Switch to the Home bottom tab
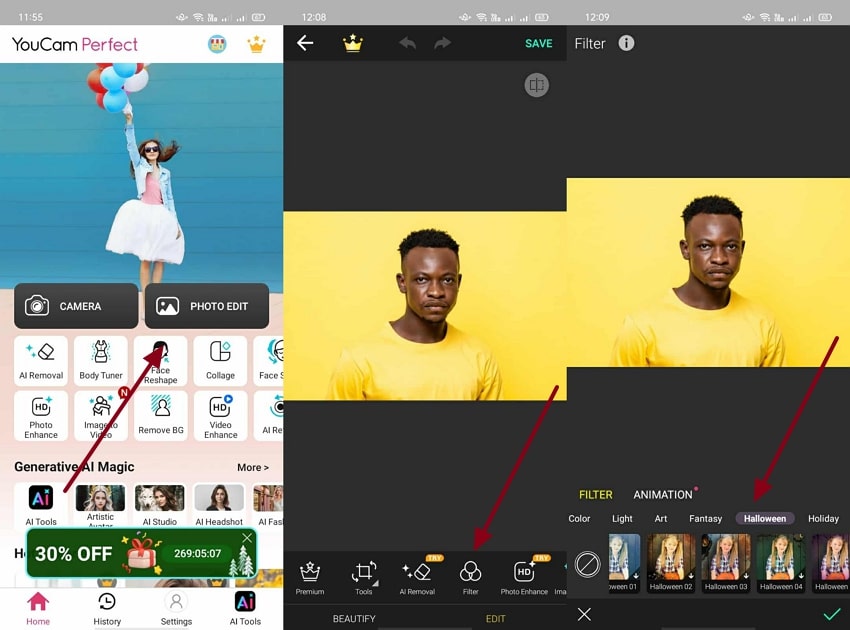The width and height of the screenshot is (850, 630). (38, 609)
